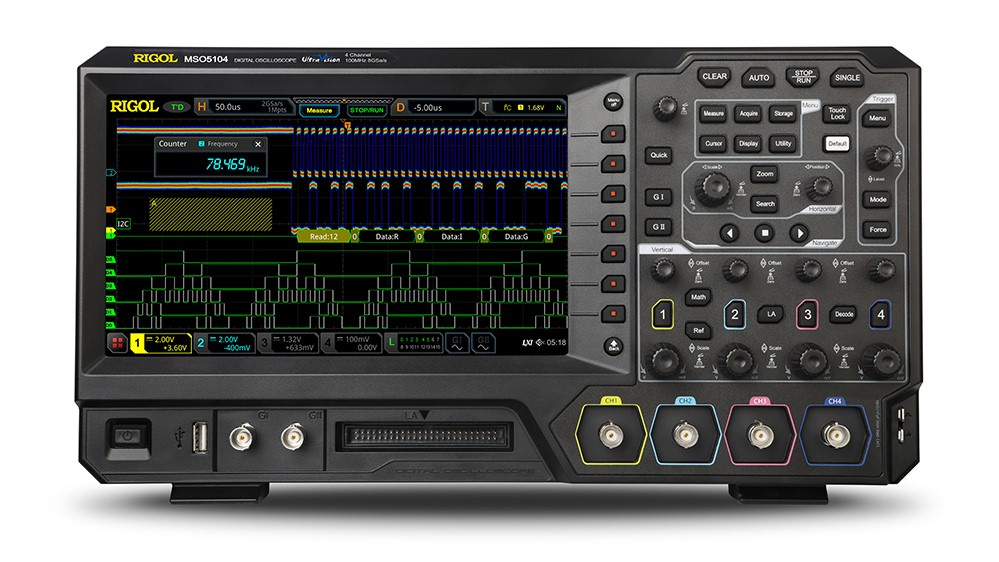Push the navigate stop square button
The width and height of the screenshot is (999, 562).
point(765,233)
